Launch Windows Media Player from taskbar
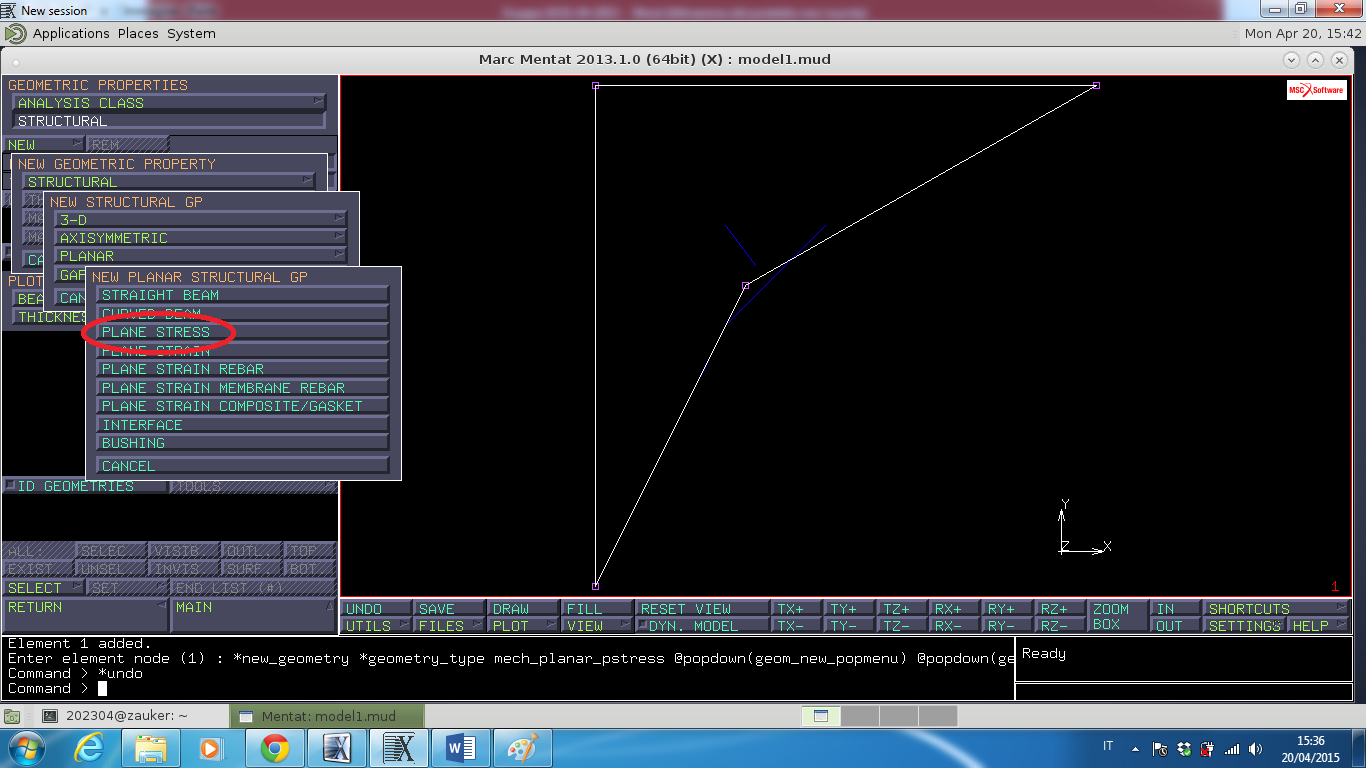This screenshot has width=1366, height=768. 210,748
